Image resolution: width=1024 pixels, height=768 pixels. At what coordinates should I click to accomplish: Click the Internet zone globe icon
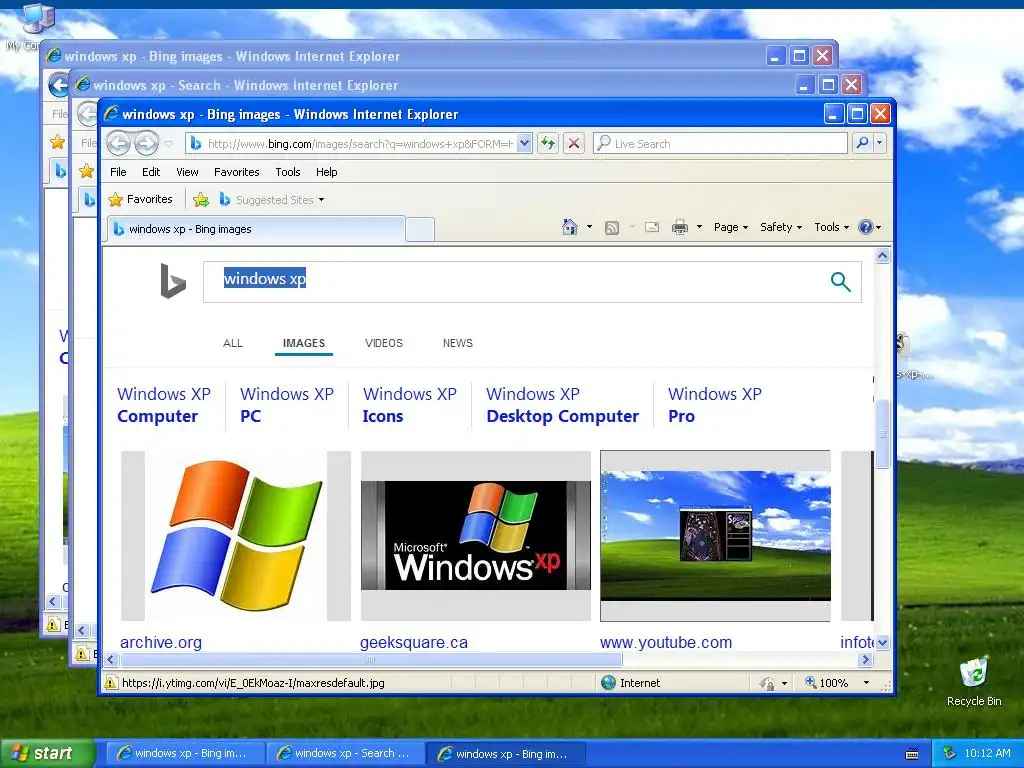(608, 682)
